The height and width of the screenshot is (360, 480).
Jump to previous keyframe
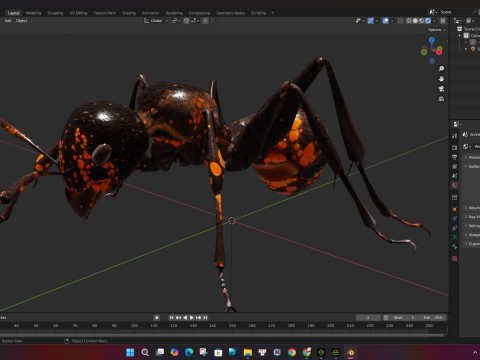(x=178, y=318)
